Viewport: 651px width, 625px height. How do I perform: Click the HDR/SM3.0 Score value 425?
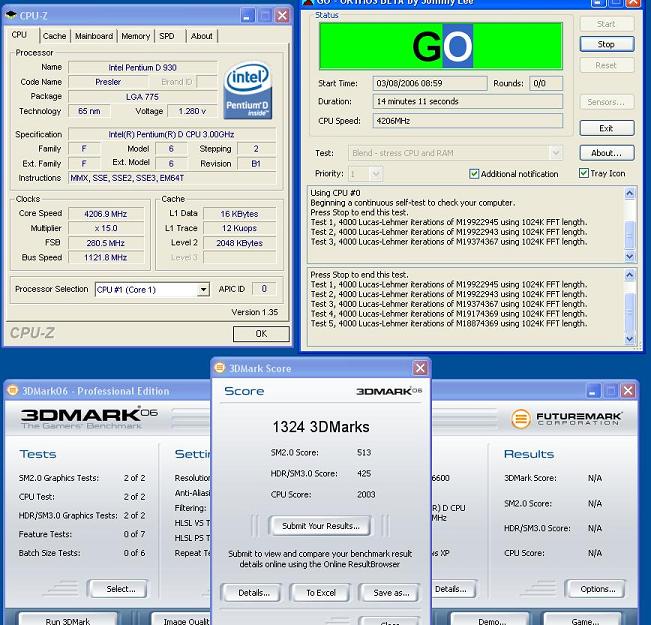[364, 473]
